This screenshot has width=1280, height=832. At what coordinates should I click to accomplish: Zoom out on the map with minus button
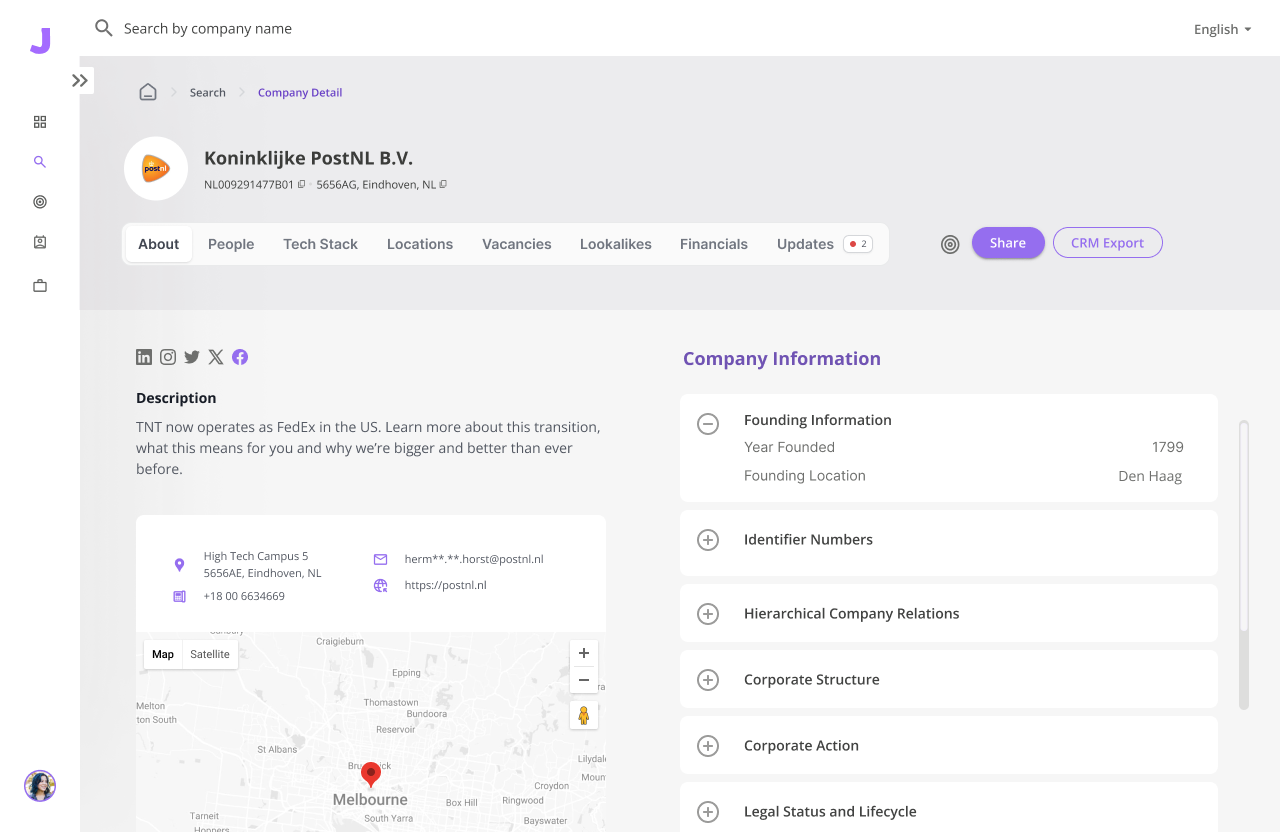[x=584, y=681]
